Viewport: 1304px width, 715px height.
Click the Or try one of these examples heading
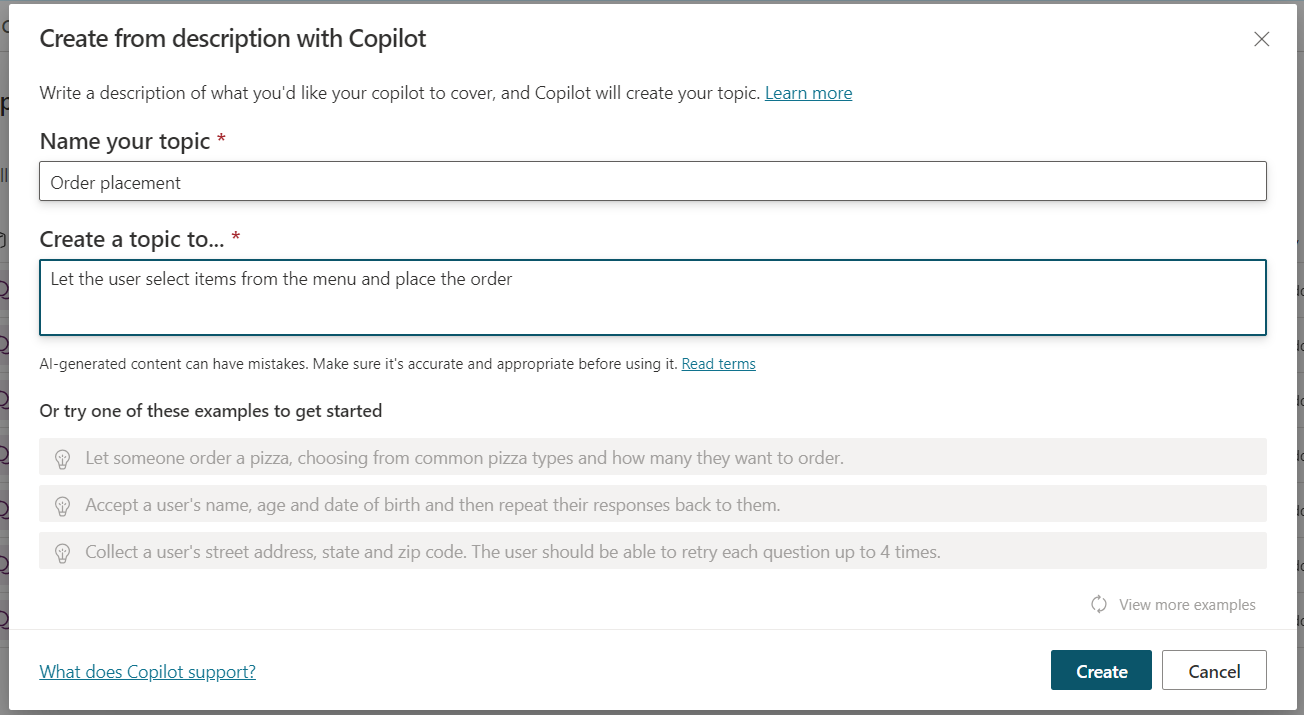click(210, 411)
